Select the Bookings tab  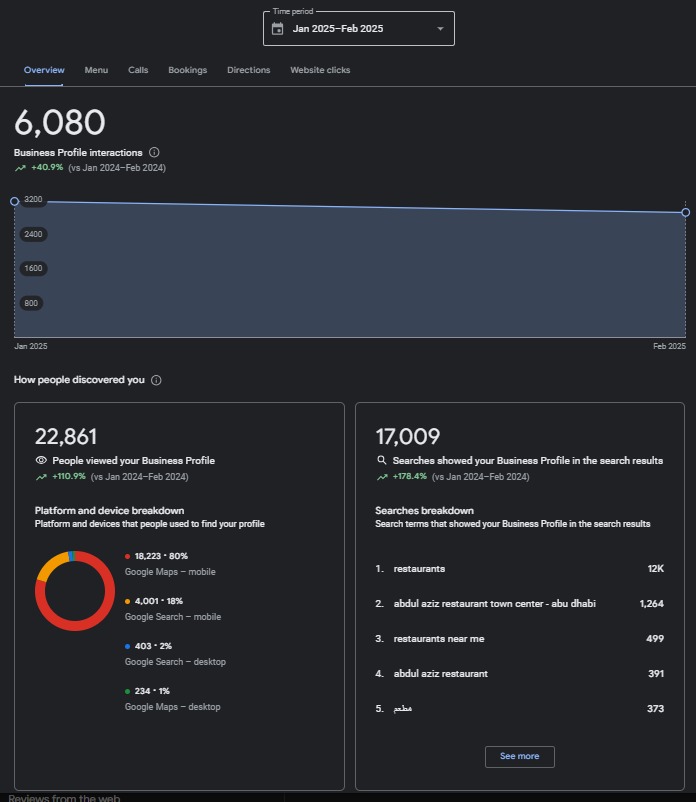187,70
